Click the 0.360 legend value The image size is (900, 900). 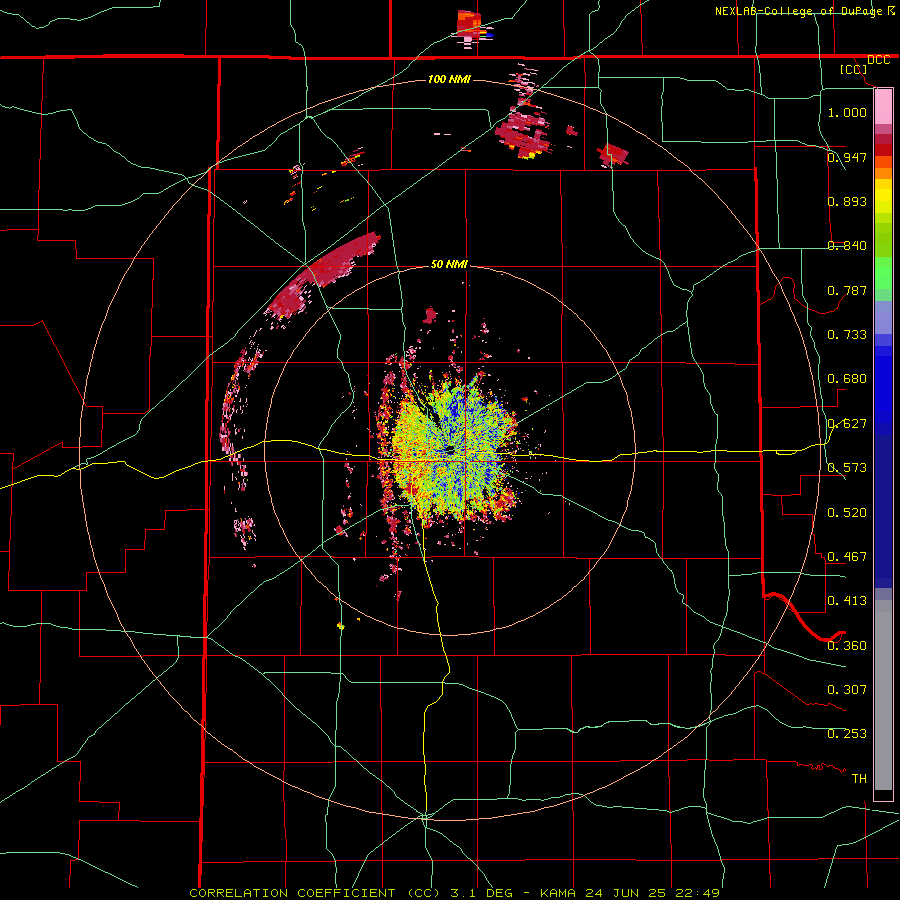click(847, 646)
